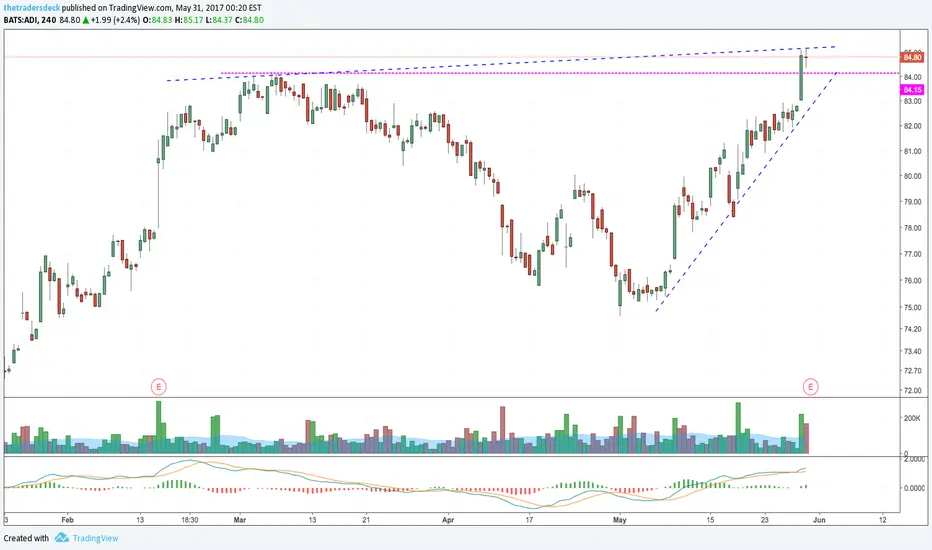Click the Jun label on time axis

[819, 520]
